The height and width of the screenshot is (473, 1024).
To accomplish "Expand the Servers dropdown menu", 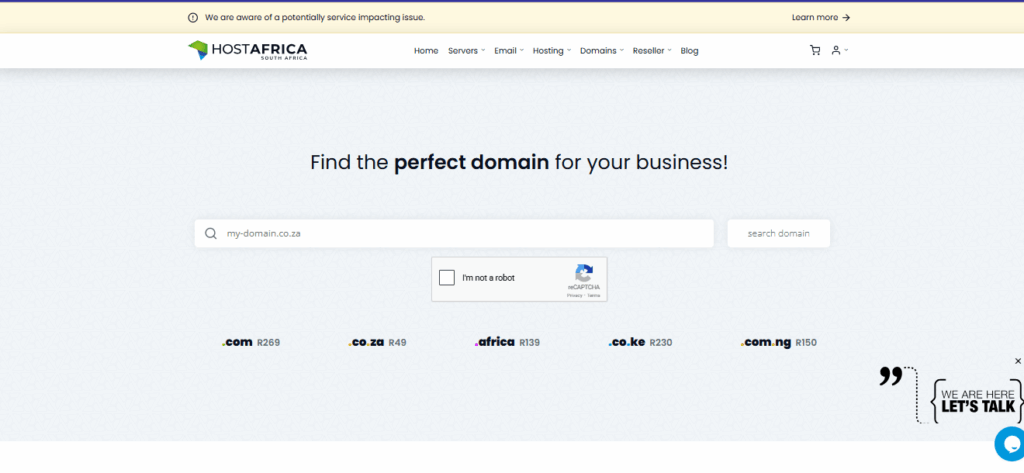I will pyautogui.click(x=466, y=50).
